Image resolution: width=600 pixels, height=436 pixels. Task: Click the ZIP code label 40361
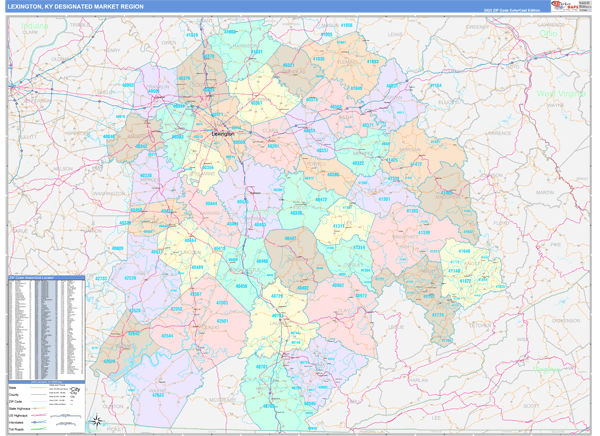click(256, 103)
